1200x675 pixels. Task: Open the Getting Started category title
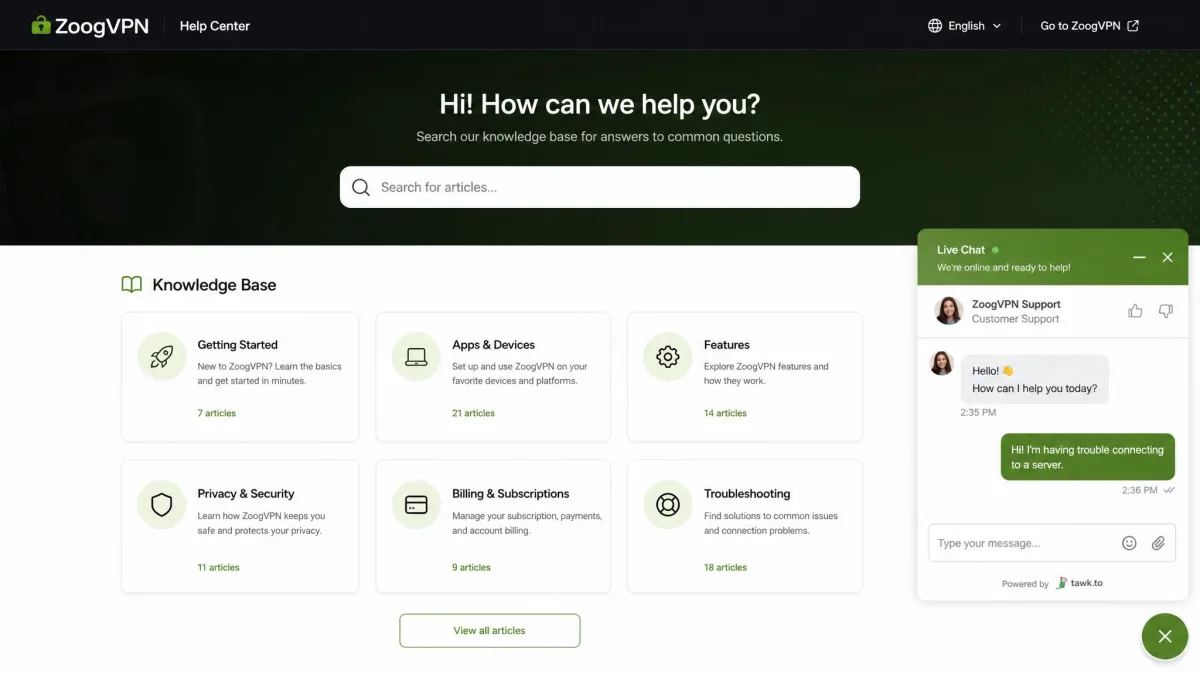238,345
